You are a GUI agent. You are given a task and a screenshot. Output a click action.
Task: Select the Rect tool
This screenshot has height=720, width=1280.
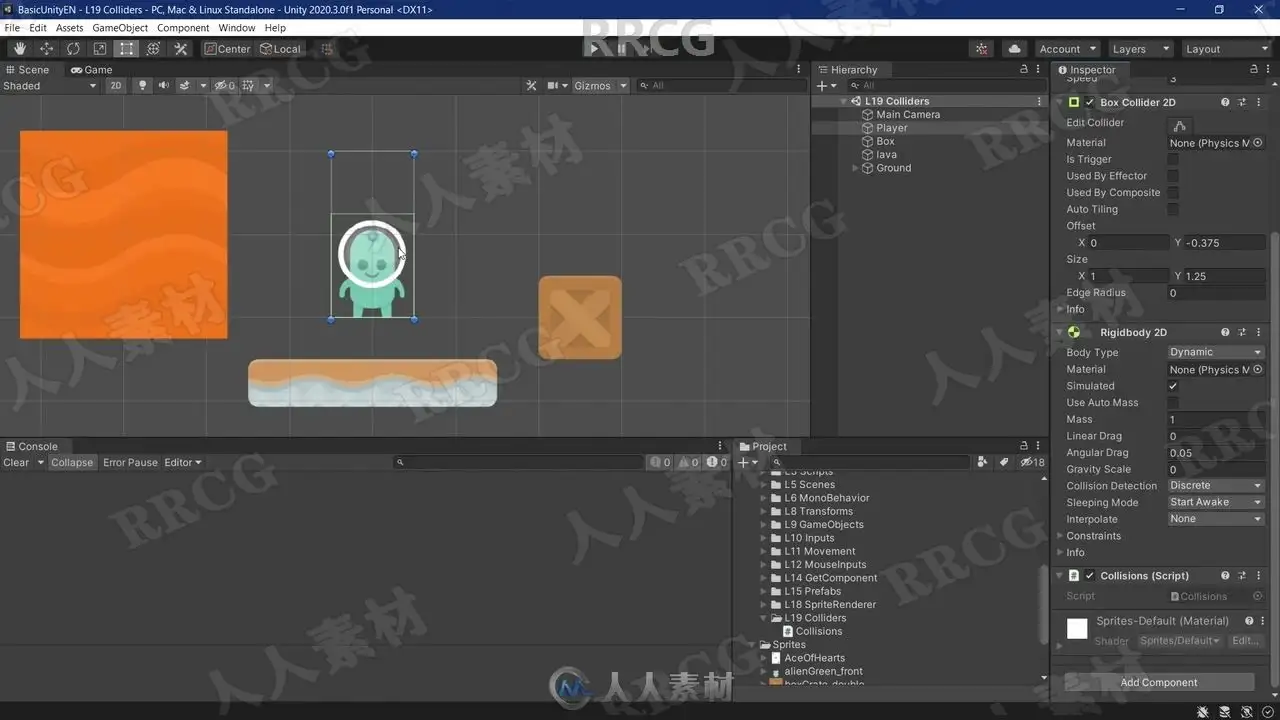[127, 49]
